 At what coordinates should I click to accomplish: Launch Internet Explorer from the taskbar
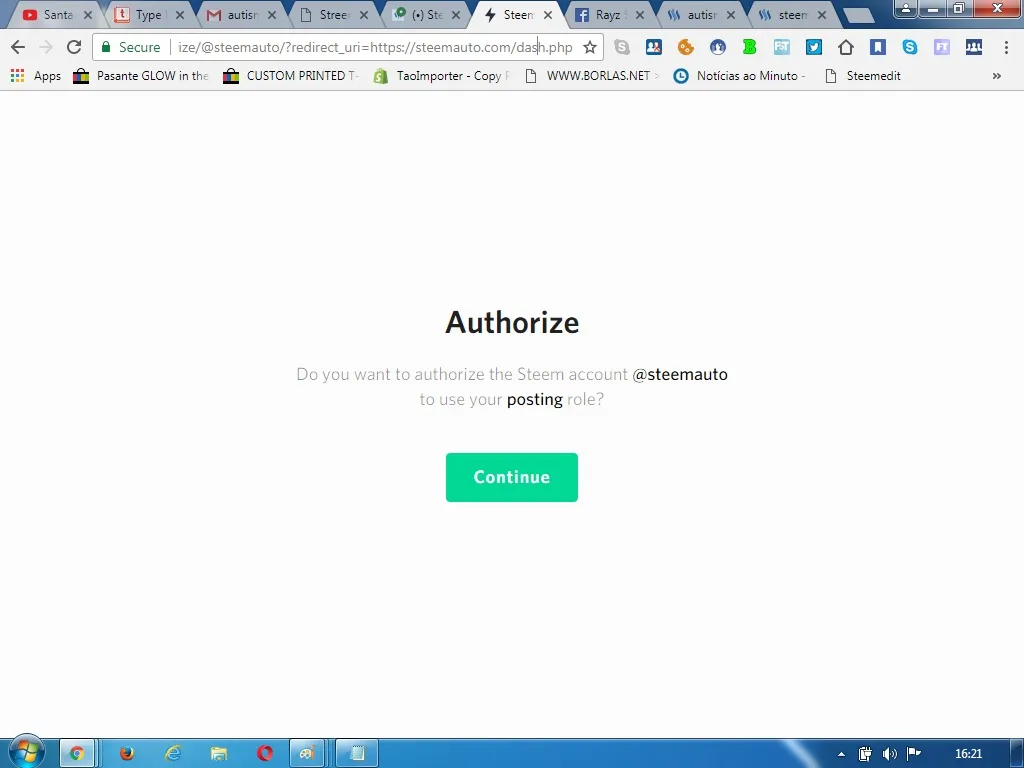(x=173, y=754)
